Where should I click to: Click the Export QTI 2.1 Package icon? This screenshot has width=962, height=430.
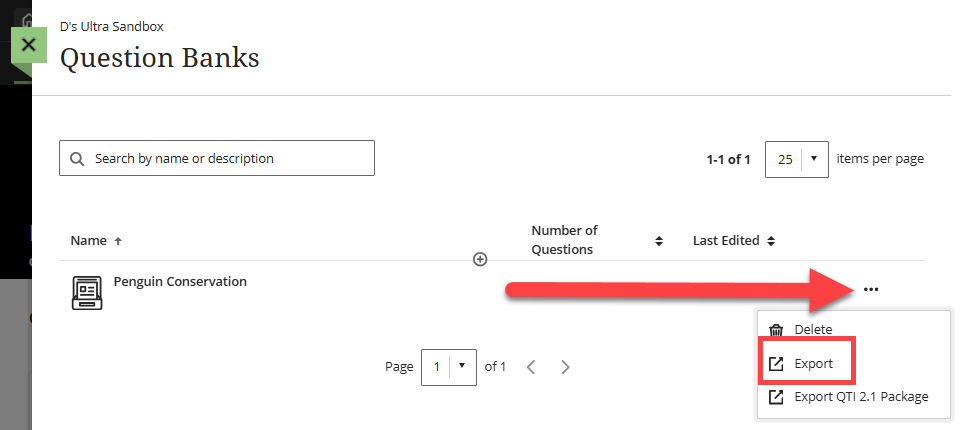tap(776, 397)
